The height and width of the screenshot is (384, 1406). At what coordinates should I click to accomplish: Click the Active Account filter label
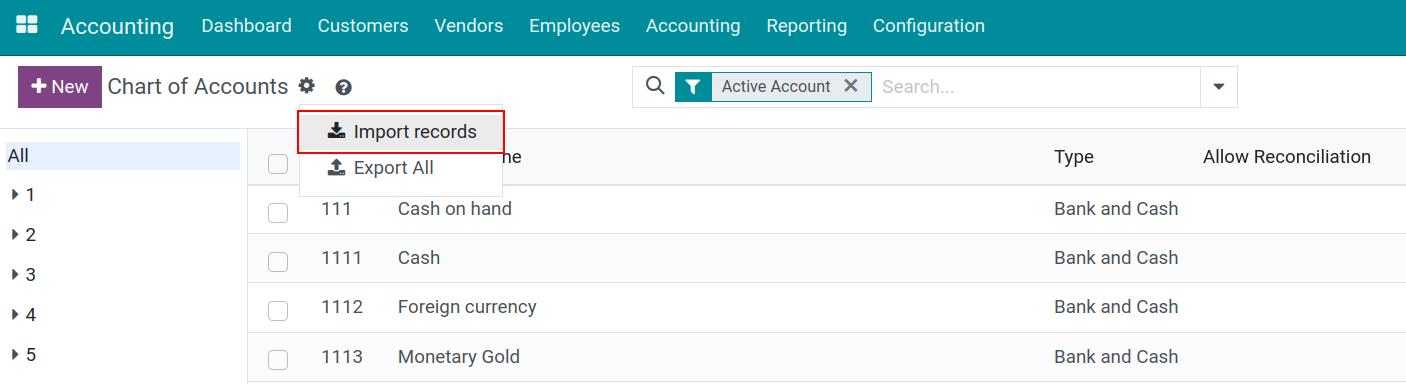[776, 87]
